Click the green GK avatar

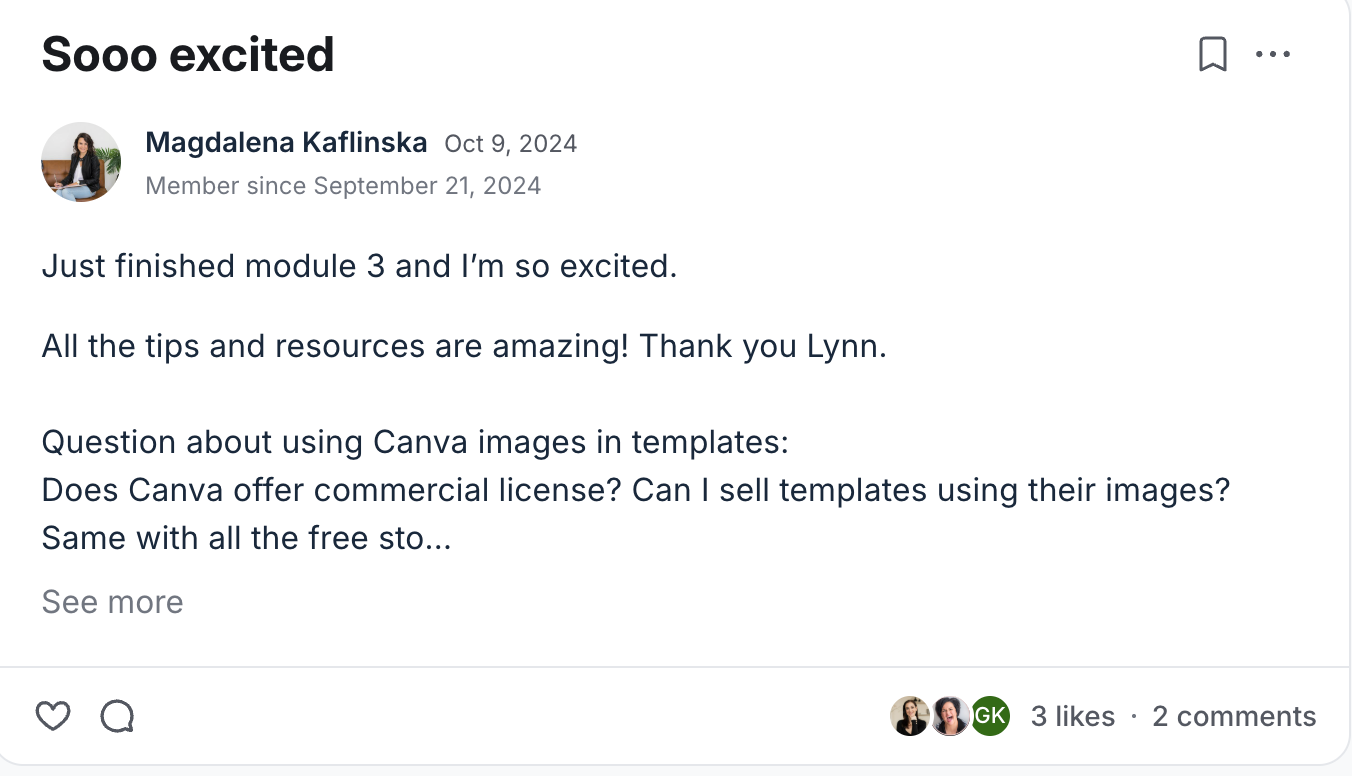(990, 716)
